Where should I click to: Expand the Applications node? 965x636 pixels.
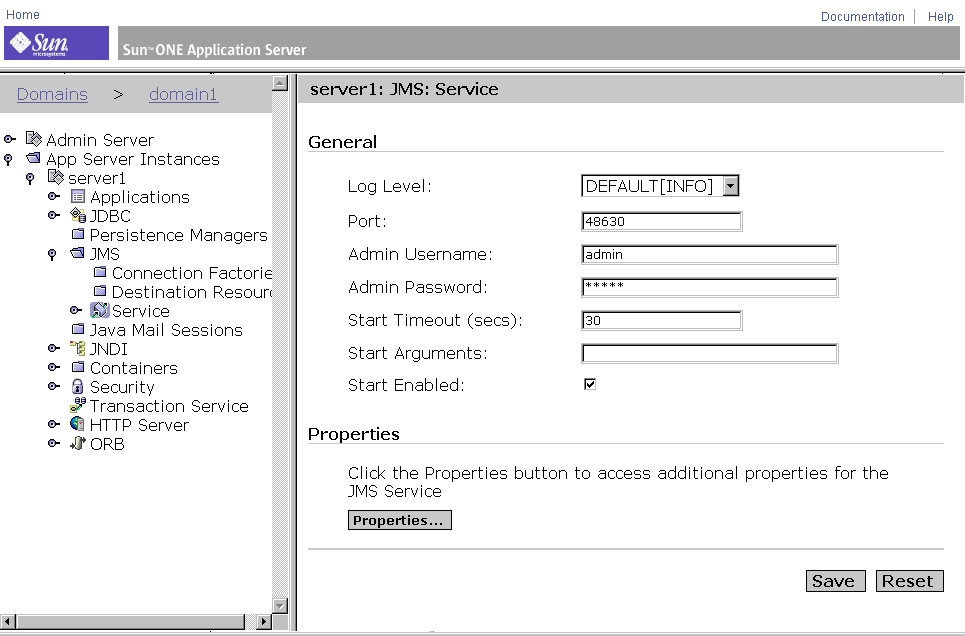coord(54,196)
